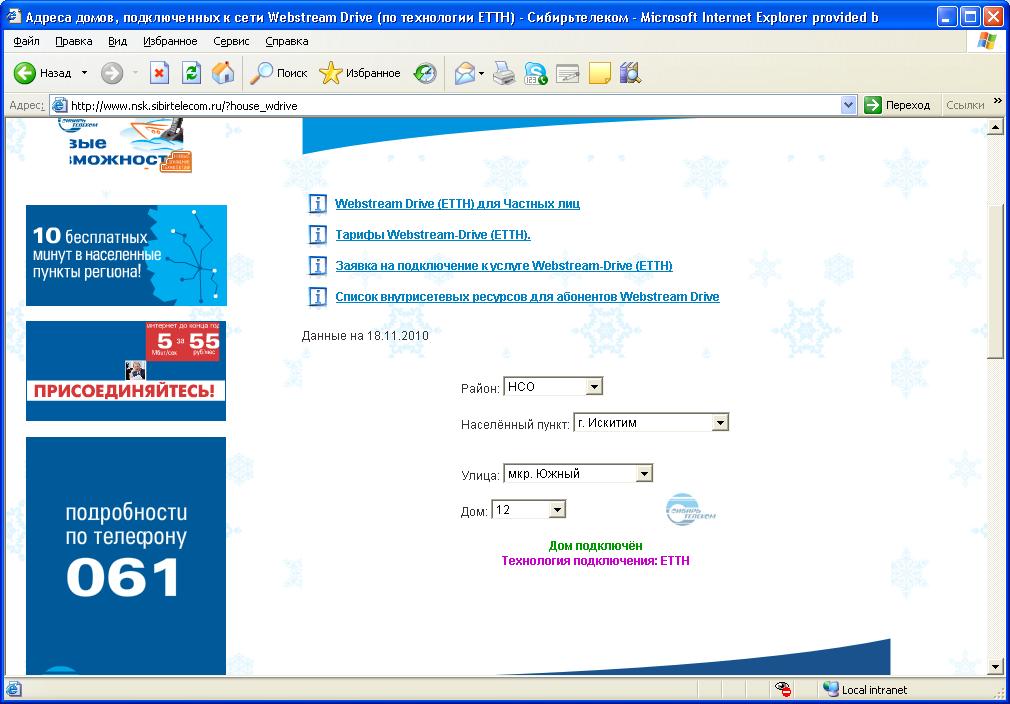The height and width of the screenshot is (704, 1010).
Task: Open the History clock icon
Action: 425,73
